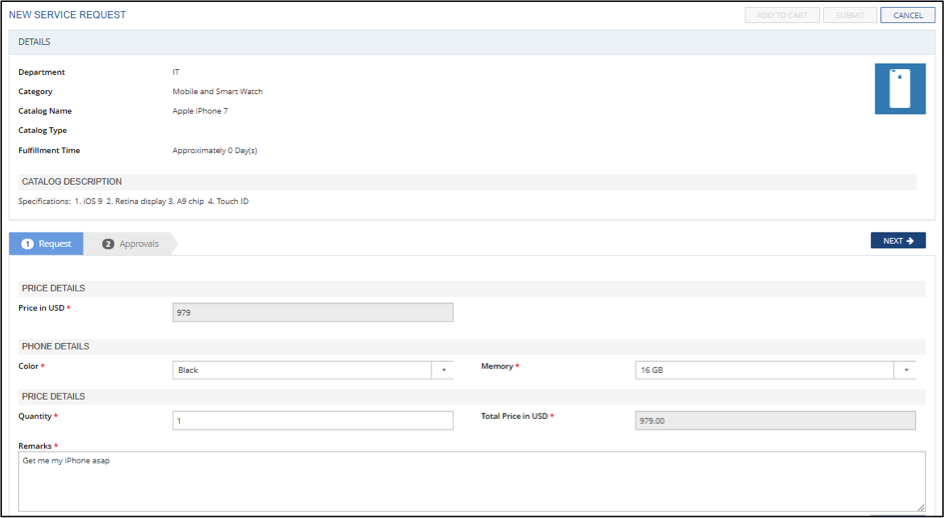Screen dimensions: 944x518
Task: Click the Price in USD field
Action: (x=313, y=313)
